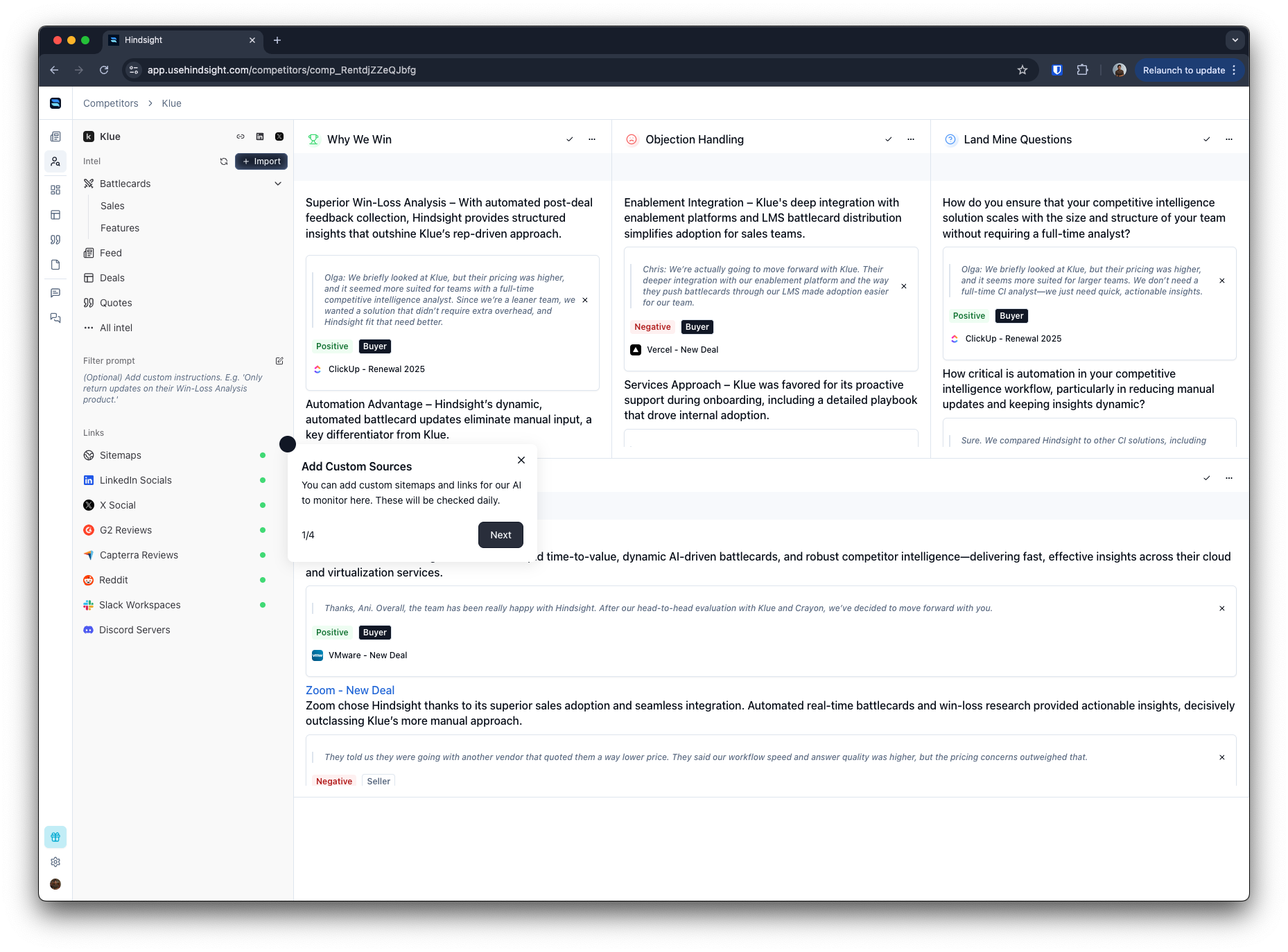
Task: Reload the page in browser
Action: 104,70
